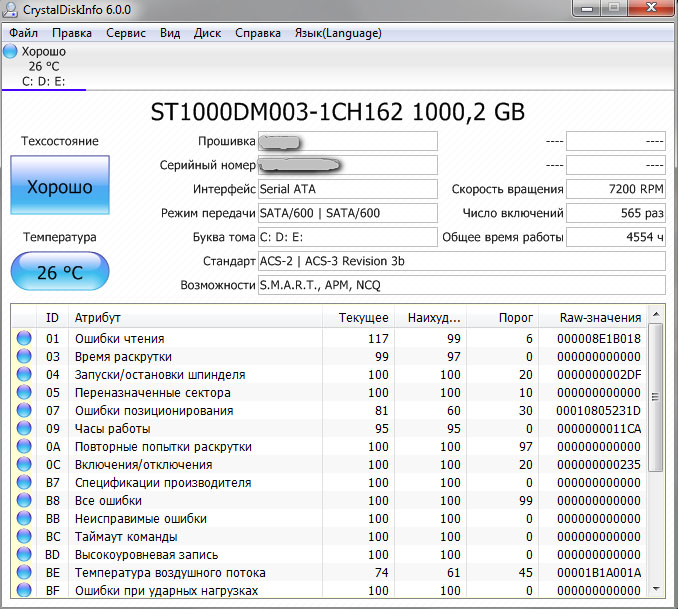The image size is (678, 609).
Task: Select the disk status circle beside Хорошо 26 °C
Action: (10, 51)
